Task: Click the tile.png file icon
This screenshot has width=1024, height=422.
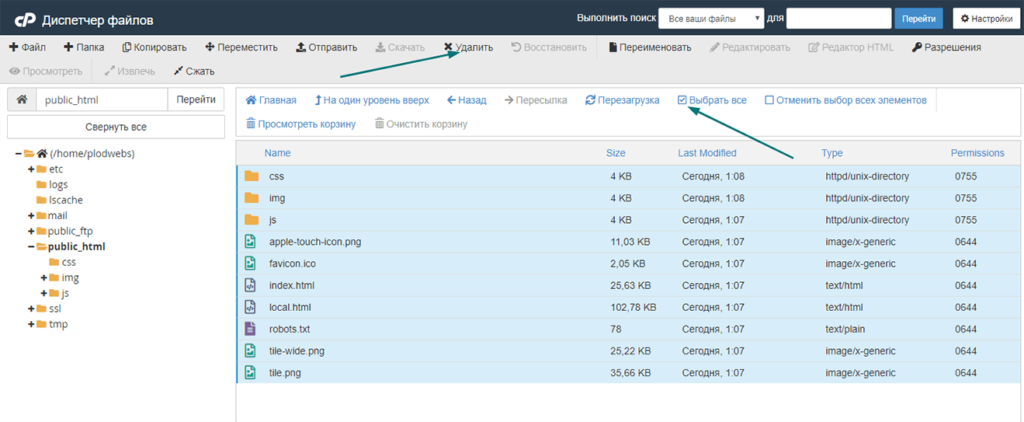Action: pyautogui.click(x=249, y=373)
